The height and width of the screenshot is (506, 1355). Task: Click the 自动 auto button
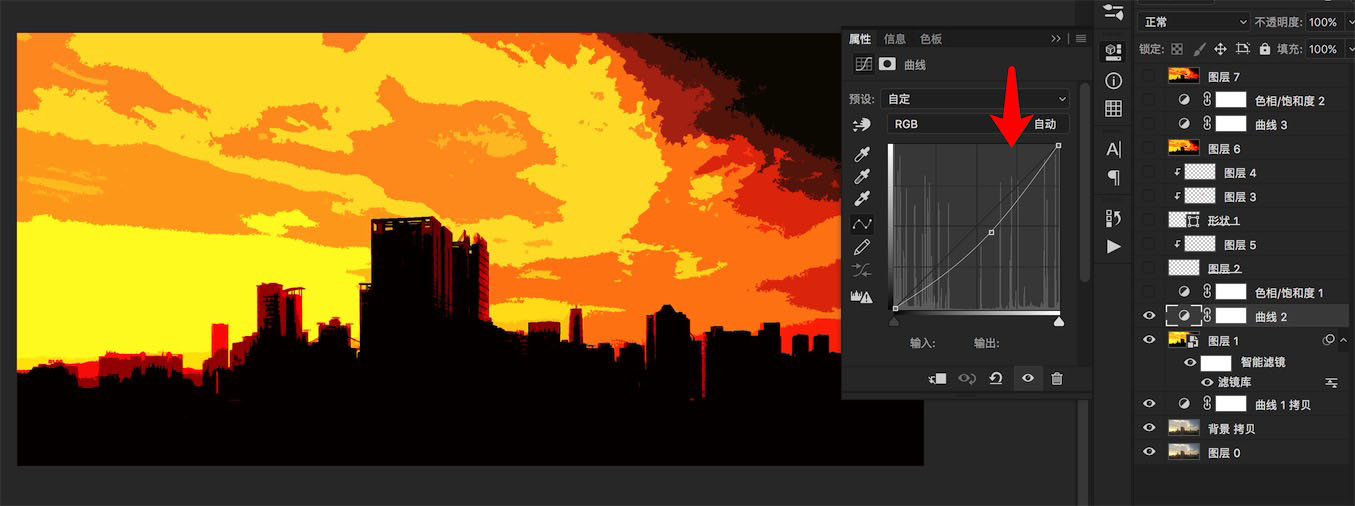[x=1045, y=124]
